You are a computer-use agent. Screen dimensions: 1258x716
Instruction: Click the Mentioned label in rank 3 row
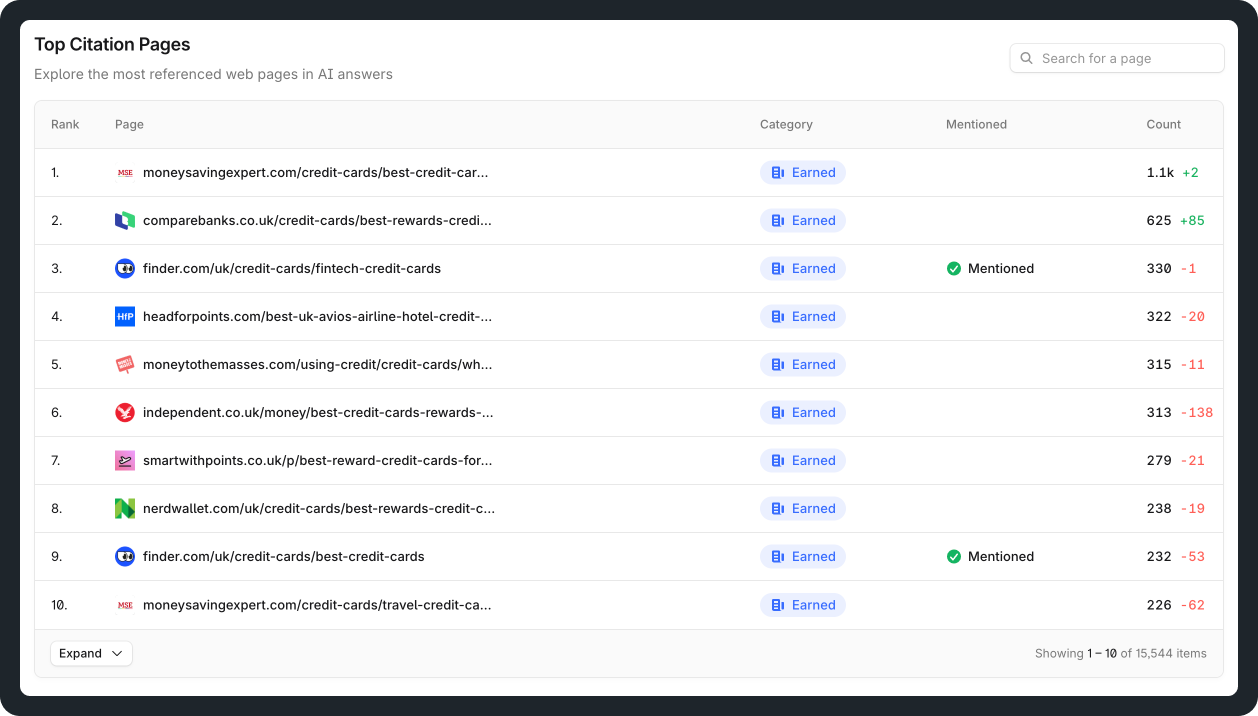tap(1001, 269)
